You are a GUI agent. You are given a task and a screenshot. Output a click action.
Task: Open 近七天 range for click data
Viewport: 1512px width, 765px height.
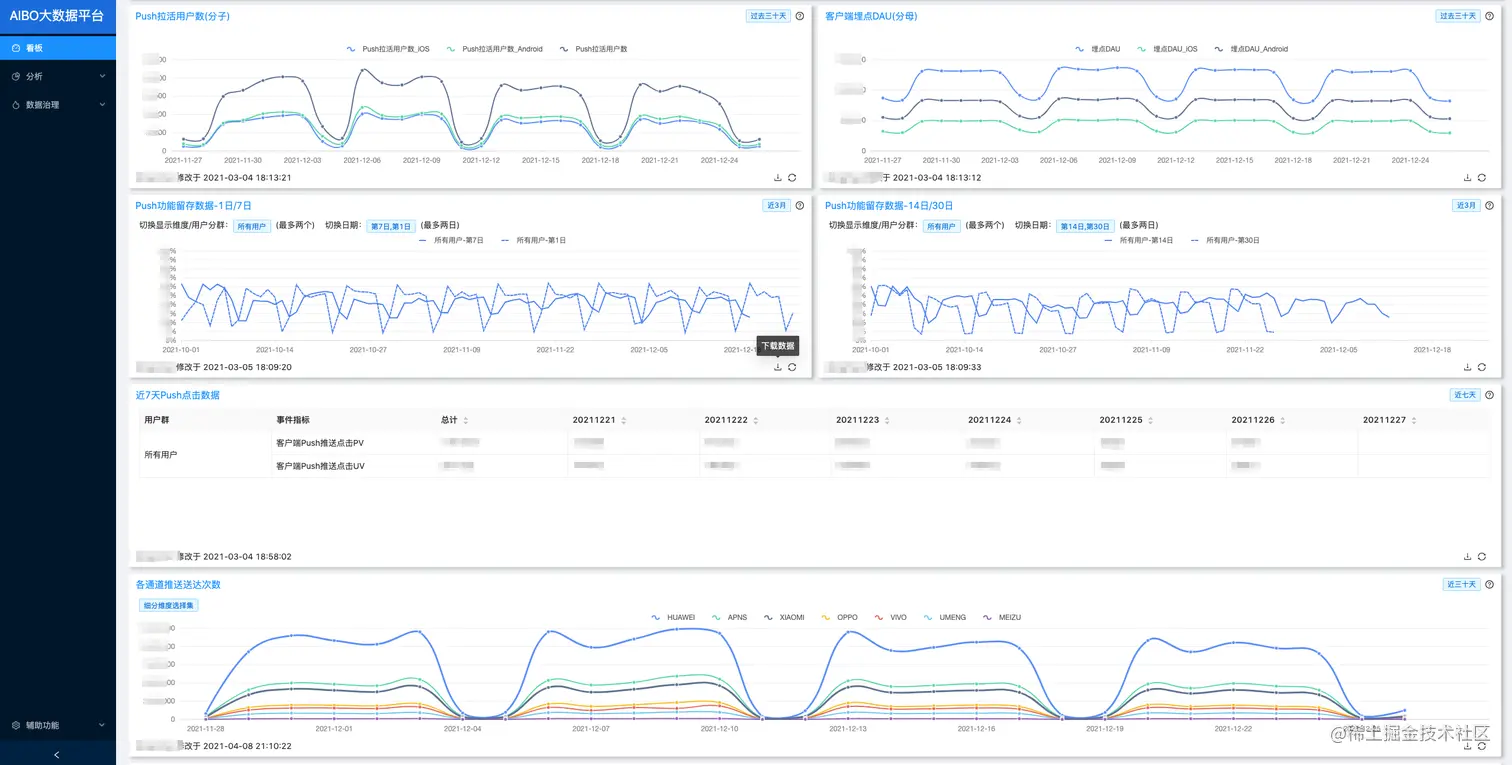click(x=1465, y=395)
